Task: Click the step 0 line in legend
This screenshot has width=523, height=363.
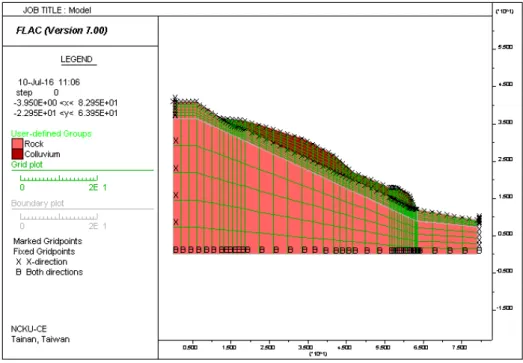Action: 37,92
